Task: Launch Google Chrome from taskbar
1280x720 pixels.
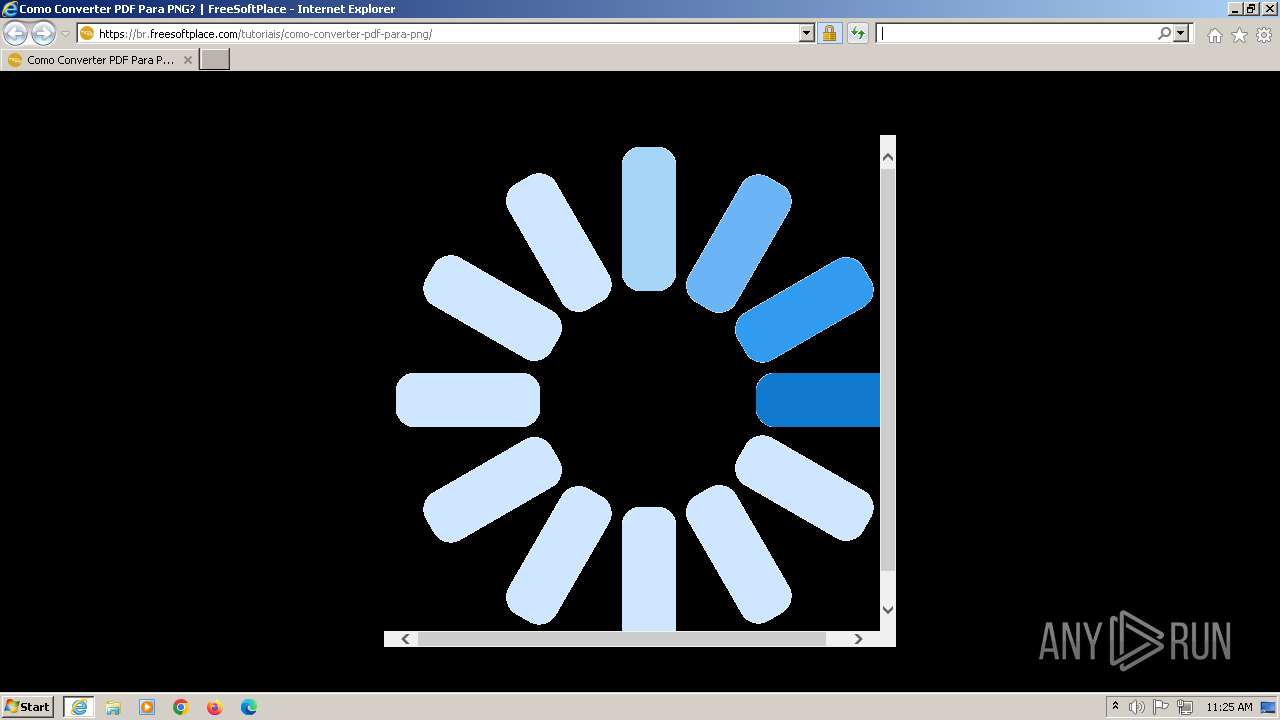Action: pos(181,707)
